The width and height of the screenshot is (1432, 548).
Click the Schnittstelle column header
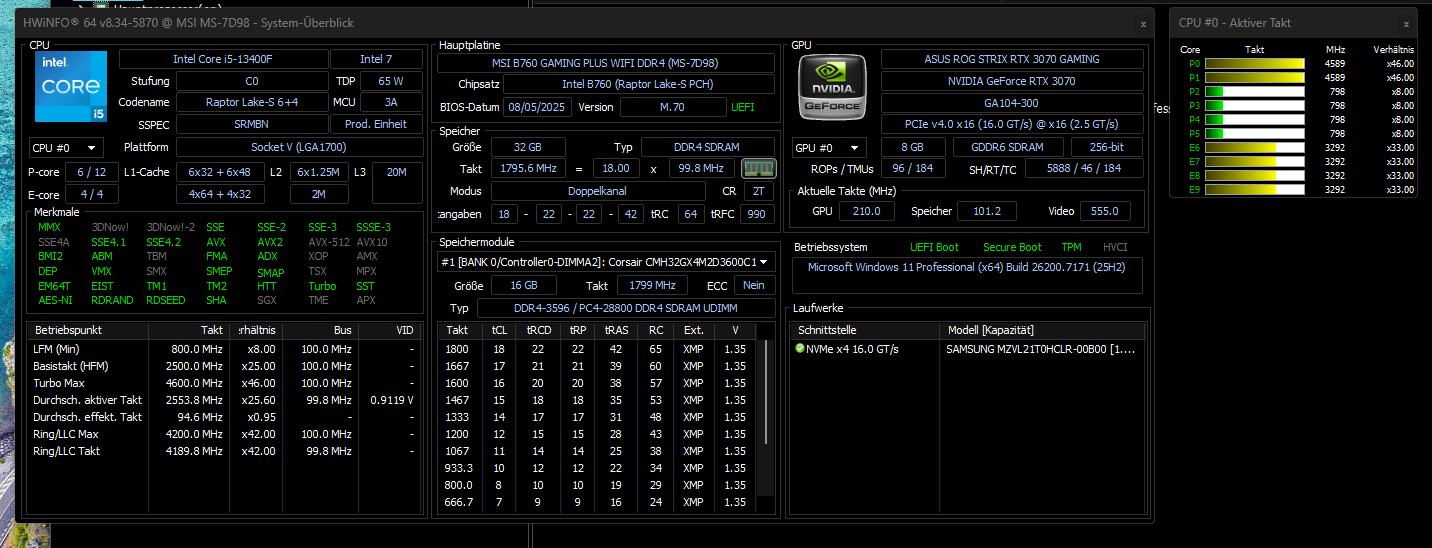coord(865,330)
